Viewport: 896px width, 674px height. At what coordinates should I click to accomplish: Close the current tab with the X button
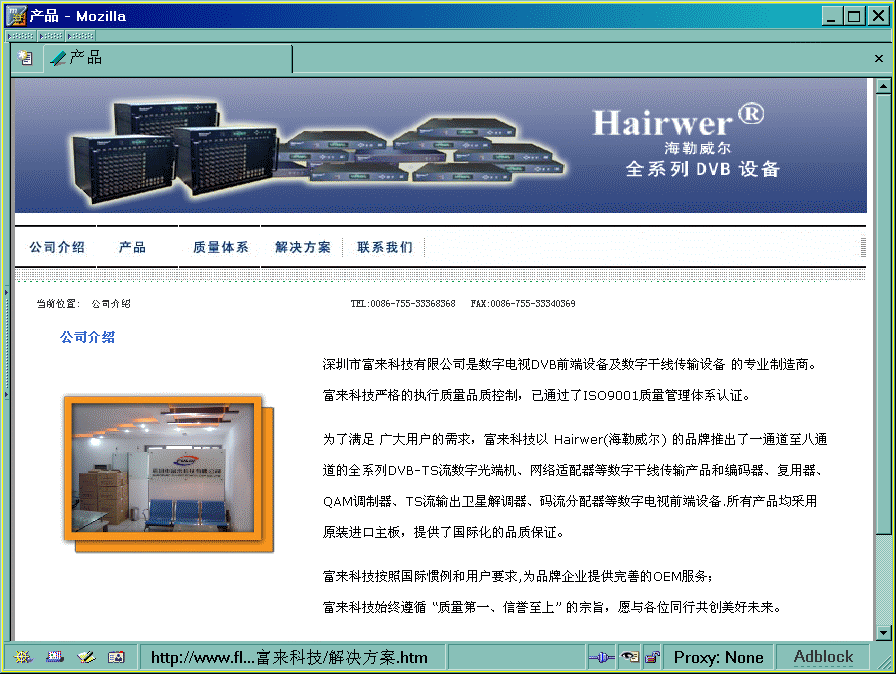[x=879, y=58]
